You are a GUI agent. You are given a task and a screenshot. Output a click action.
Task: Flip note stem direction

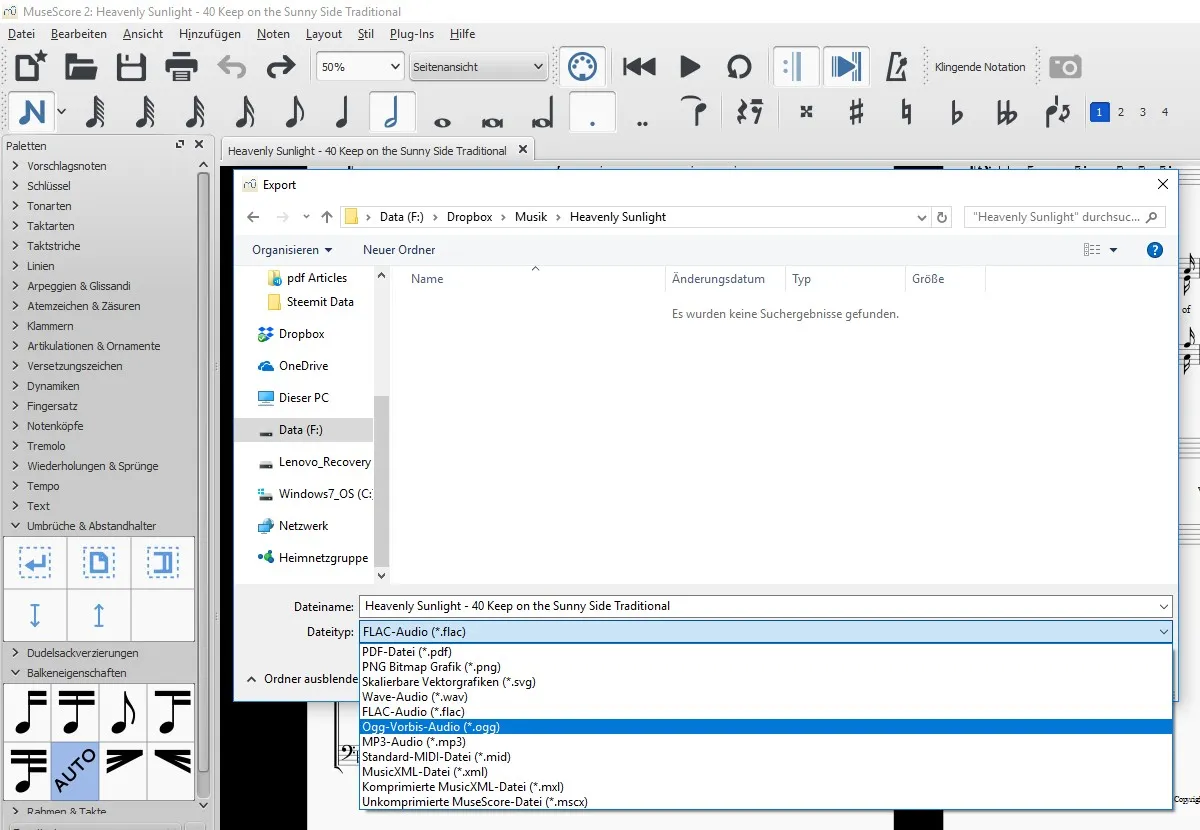click(1057, 112)
